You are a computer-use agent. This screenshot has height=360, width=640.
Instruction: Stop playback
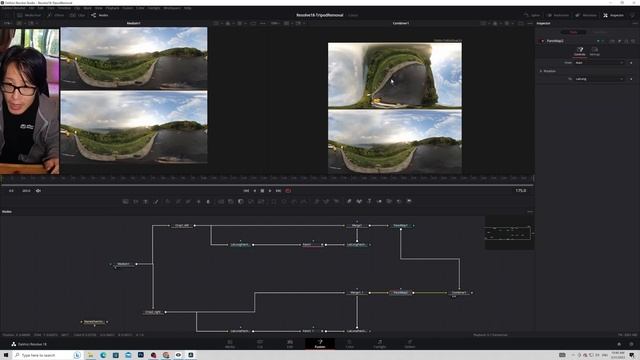click(x=262, y=191)
